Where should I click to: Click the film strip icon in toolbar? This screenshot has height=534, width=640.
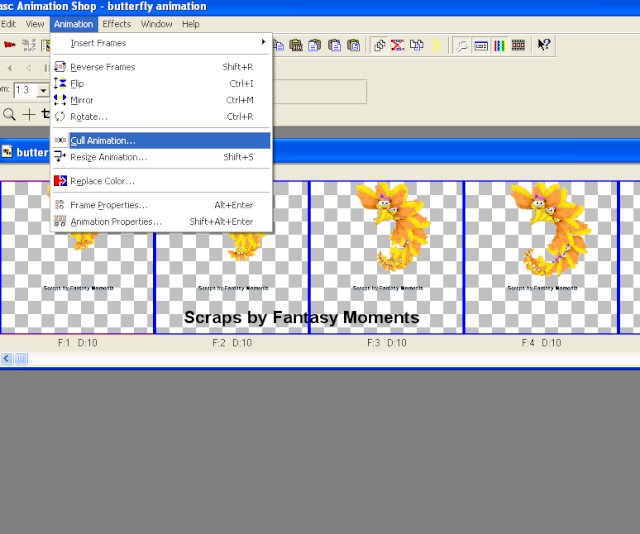pos(518,45)
